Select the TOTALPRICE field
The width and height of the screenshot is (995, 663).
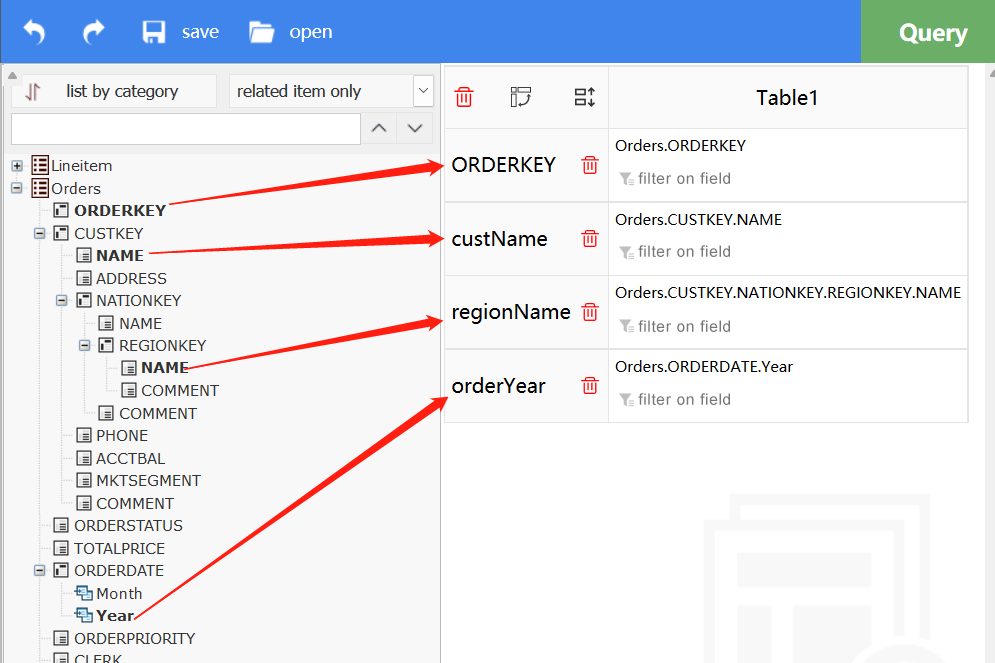click(119, 548)
